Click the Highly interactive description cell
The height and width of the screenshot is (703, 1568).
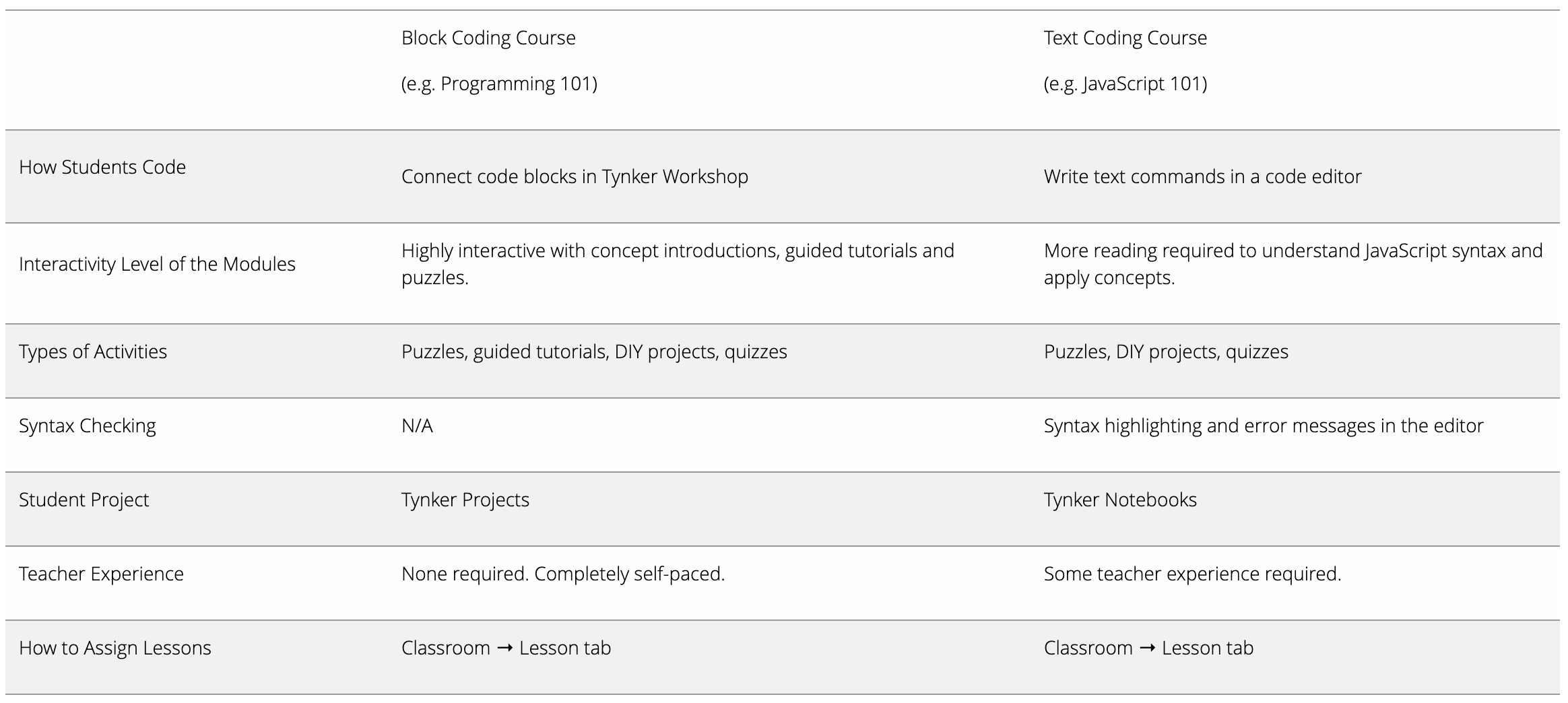(677, 264)
